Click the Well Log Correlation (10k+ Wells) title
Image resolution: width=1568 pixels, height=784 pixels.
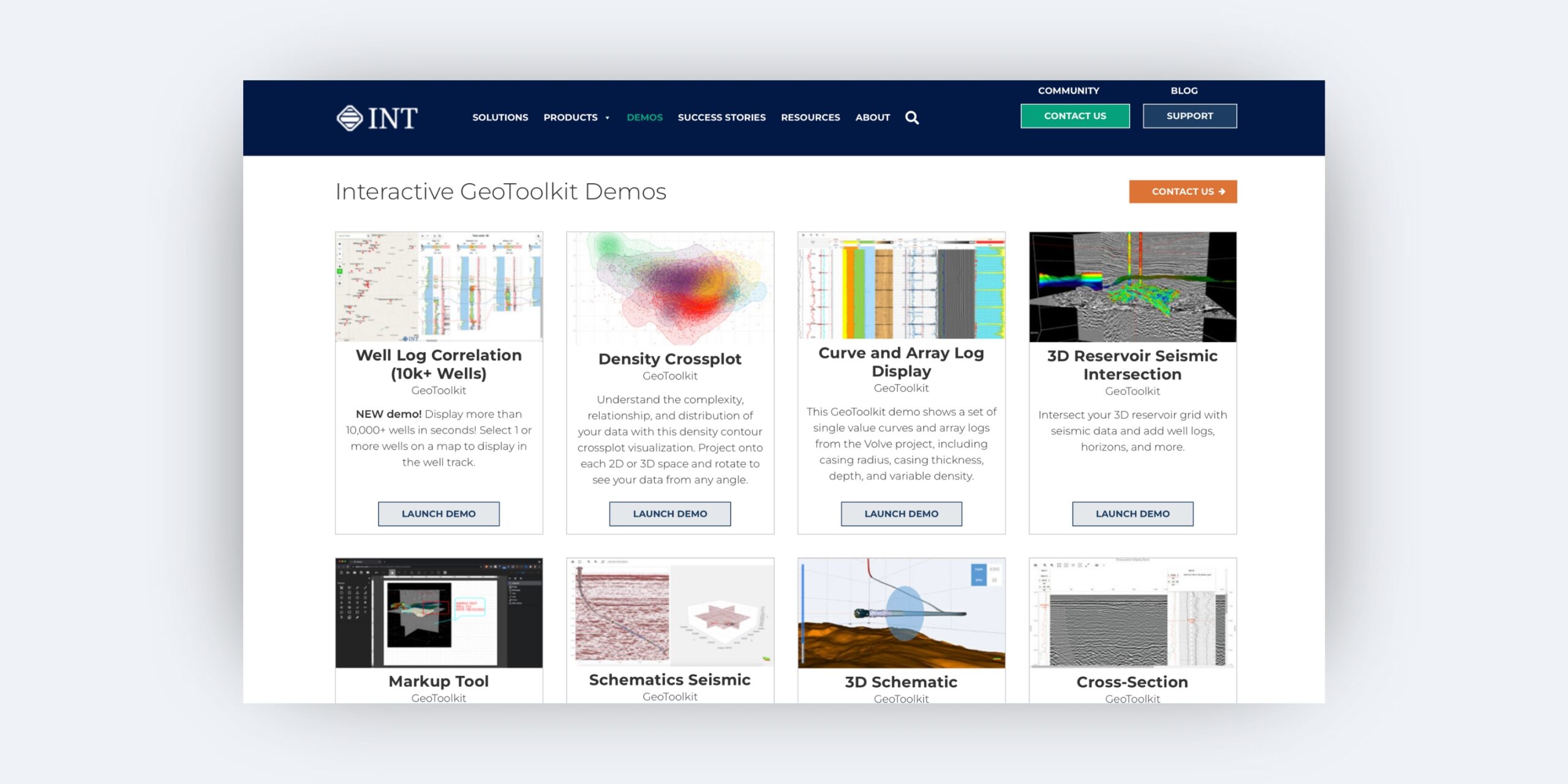(439, 364)
